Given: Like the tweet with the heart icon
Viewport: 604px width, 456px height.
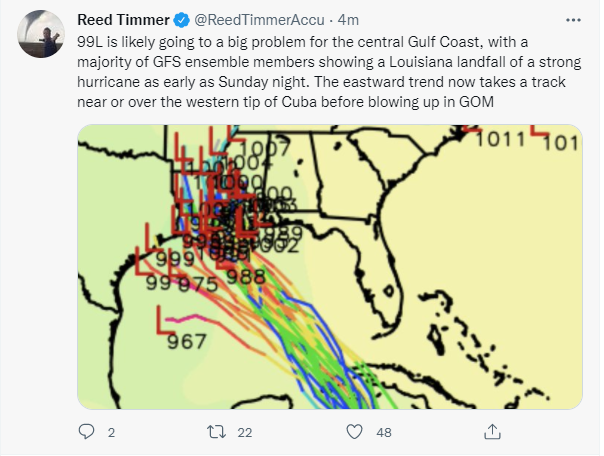Looking at the screenshot, I should pyautogui.click(x=355, y=432).
